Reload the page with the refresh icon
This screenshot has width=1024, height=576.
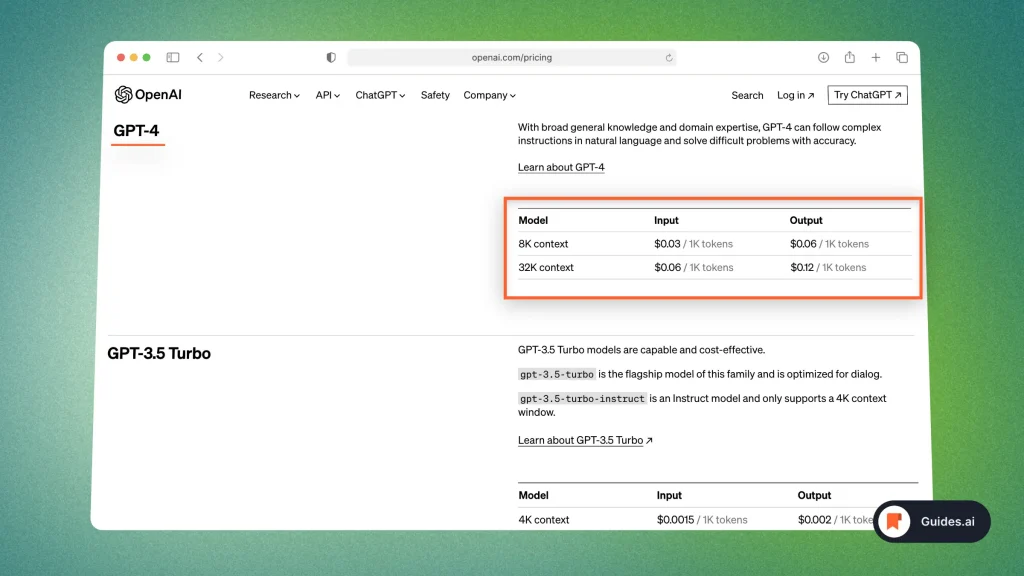(x=669, y=57)
